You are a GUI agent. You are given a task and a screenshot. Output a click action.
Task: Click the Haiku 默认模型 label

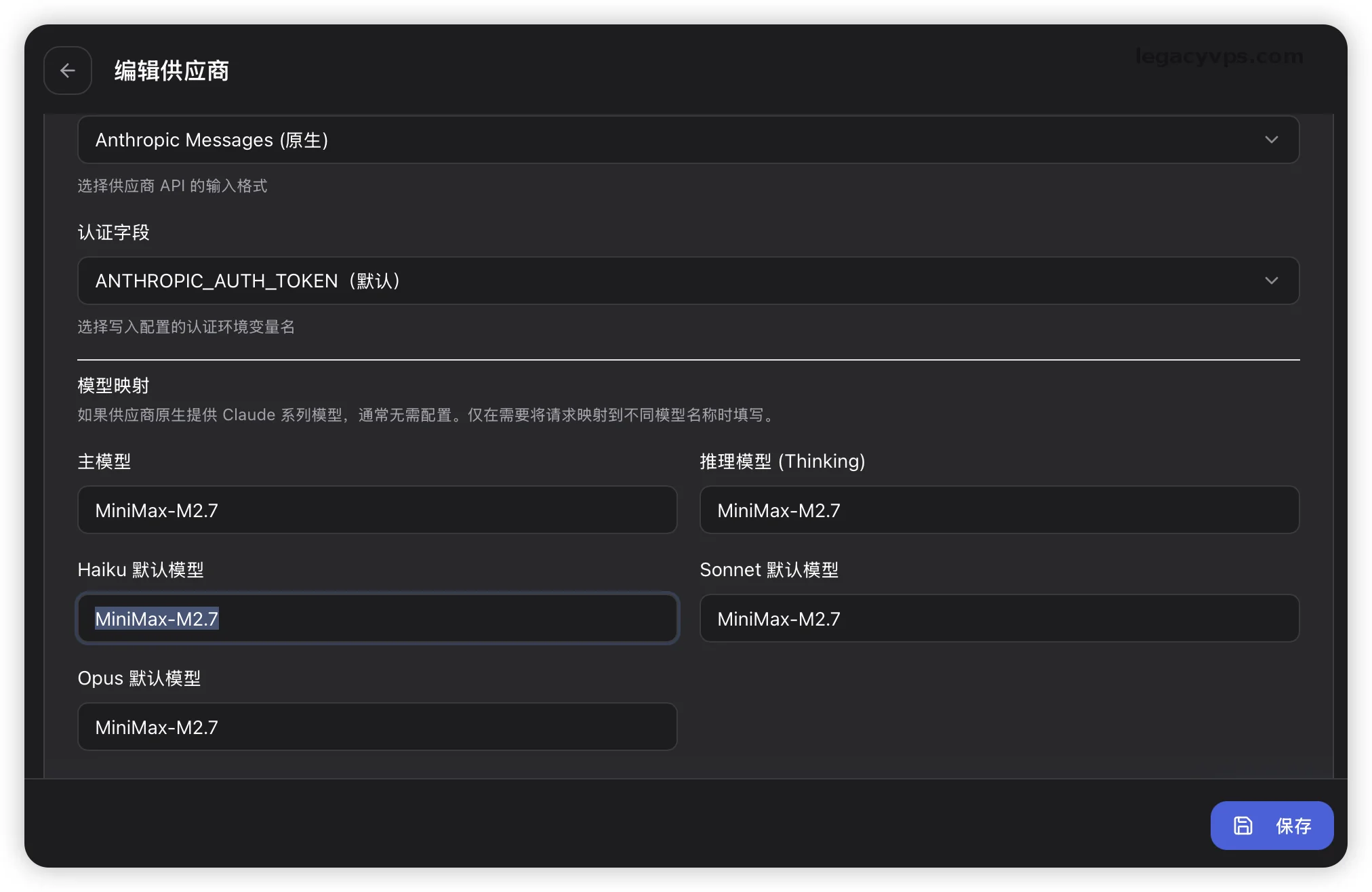[x=140, y=569]
